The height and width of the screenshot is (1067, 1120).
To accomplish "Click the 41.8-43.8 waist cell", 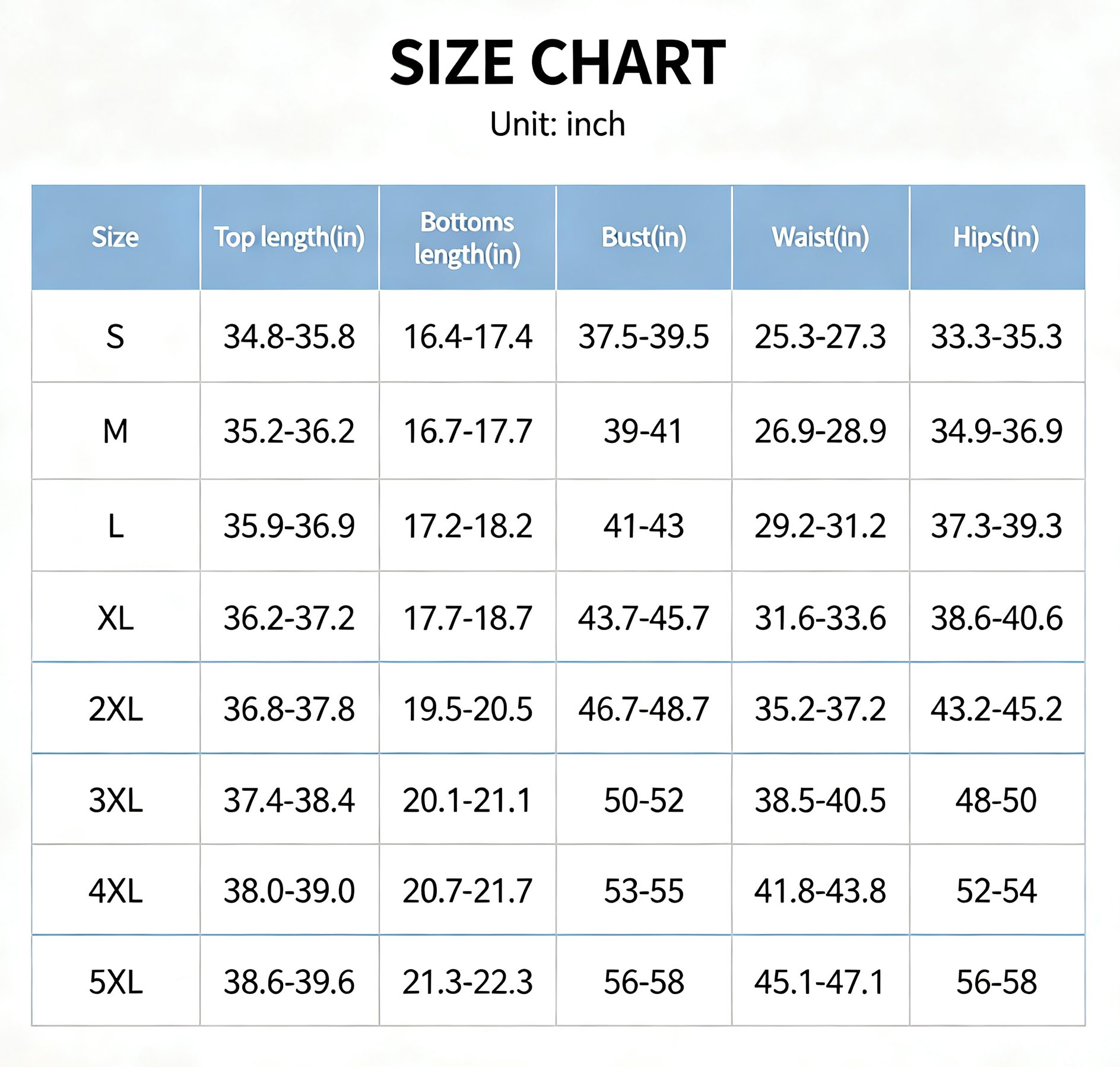I will (820, 891).
